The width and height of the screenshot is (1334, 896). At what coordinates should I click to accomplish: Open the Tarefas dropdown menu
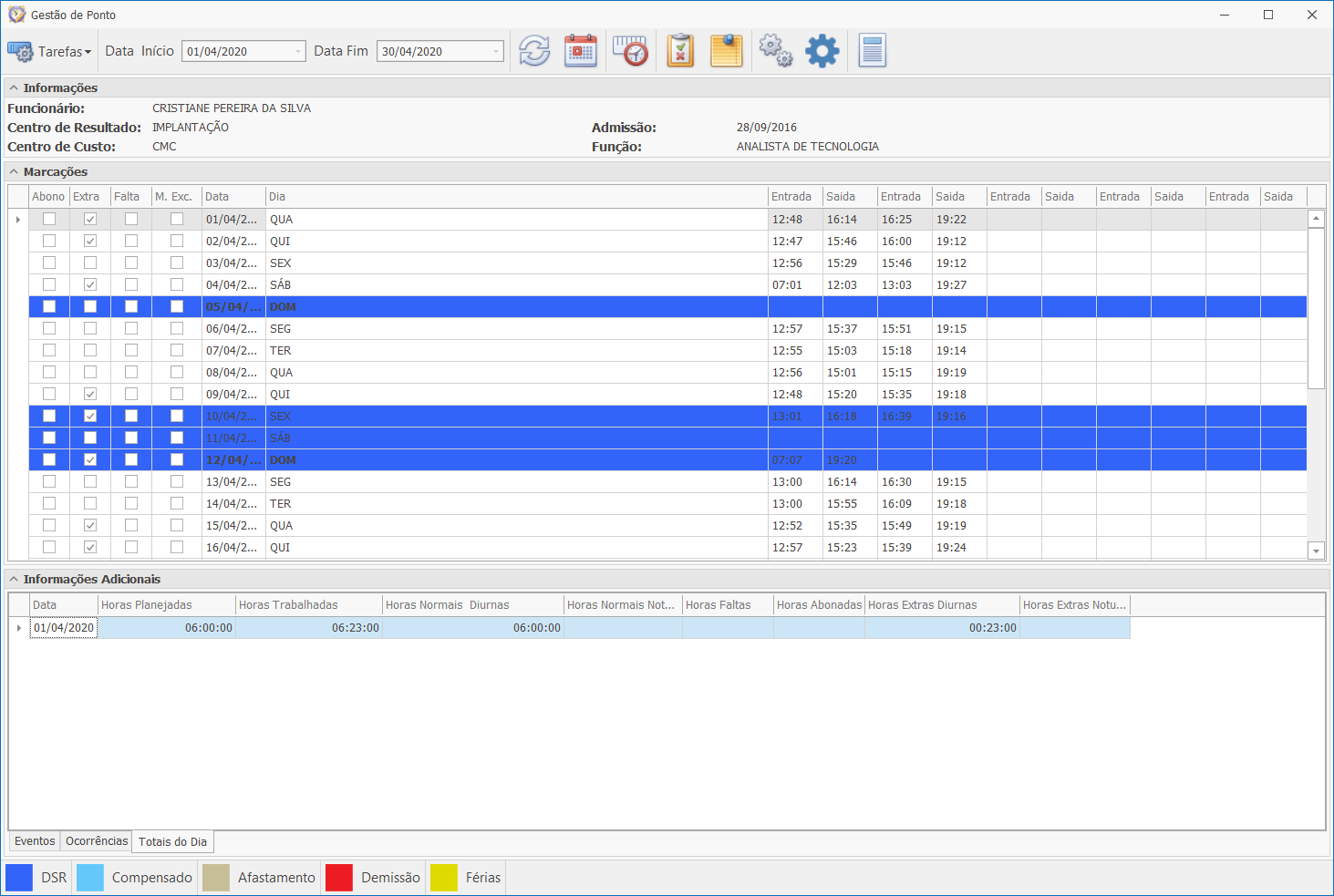(49, 52)
